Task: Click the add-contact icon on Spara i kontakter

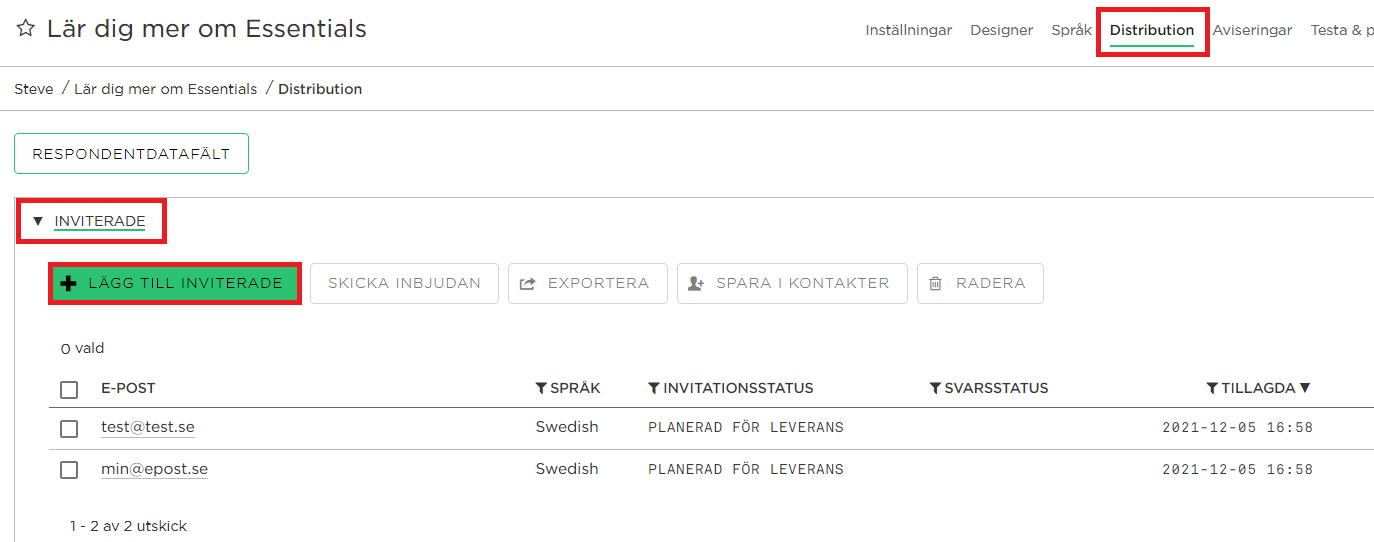Action: click(x=697, y=284)
